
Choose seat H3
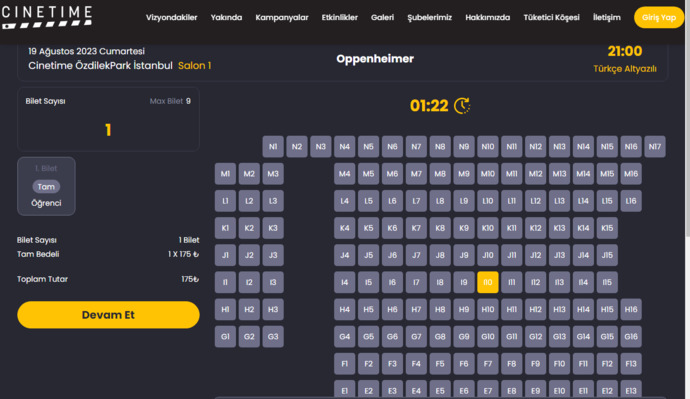[273, 309]
